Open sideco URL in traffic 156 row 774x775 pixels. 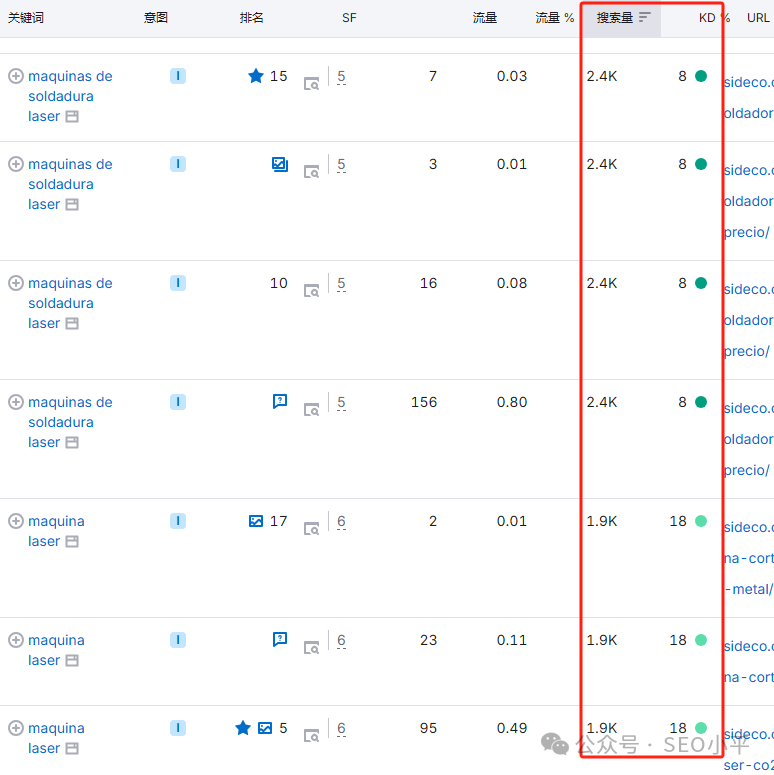click(x=748, y=439)
